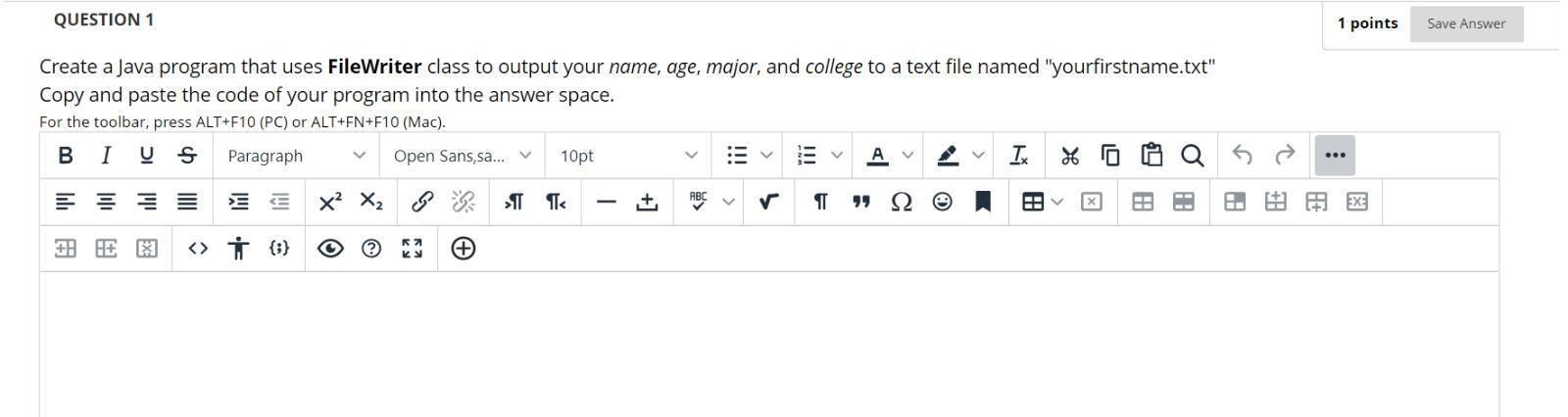This screenshot has width=1568, height=417.
Task: Apply the current text color
Action: tap(878, 156)
